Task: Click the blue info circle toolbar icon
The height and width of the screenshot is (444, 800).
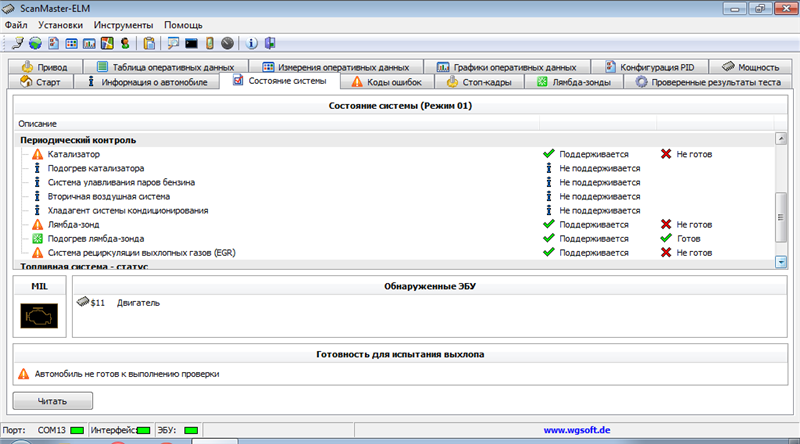Action: 251,43
